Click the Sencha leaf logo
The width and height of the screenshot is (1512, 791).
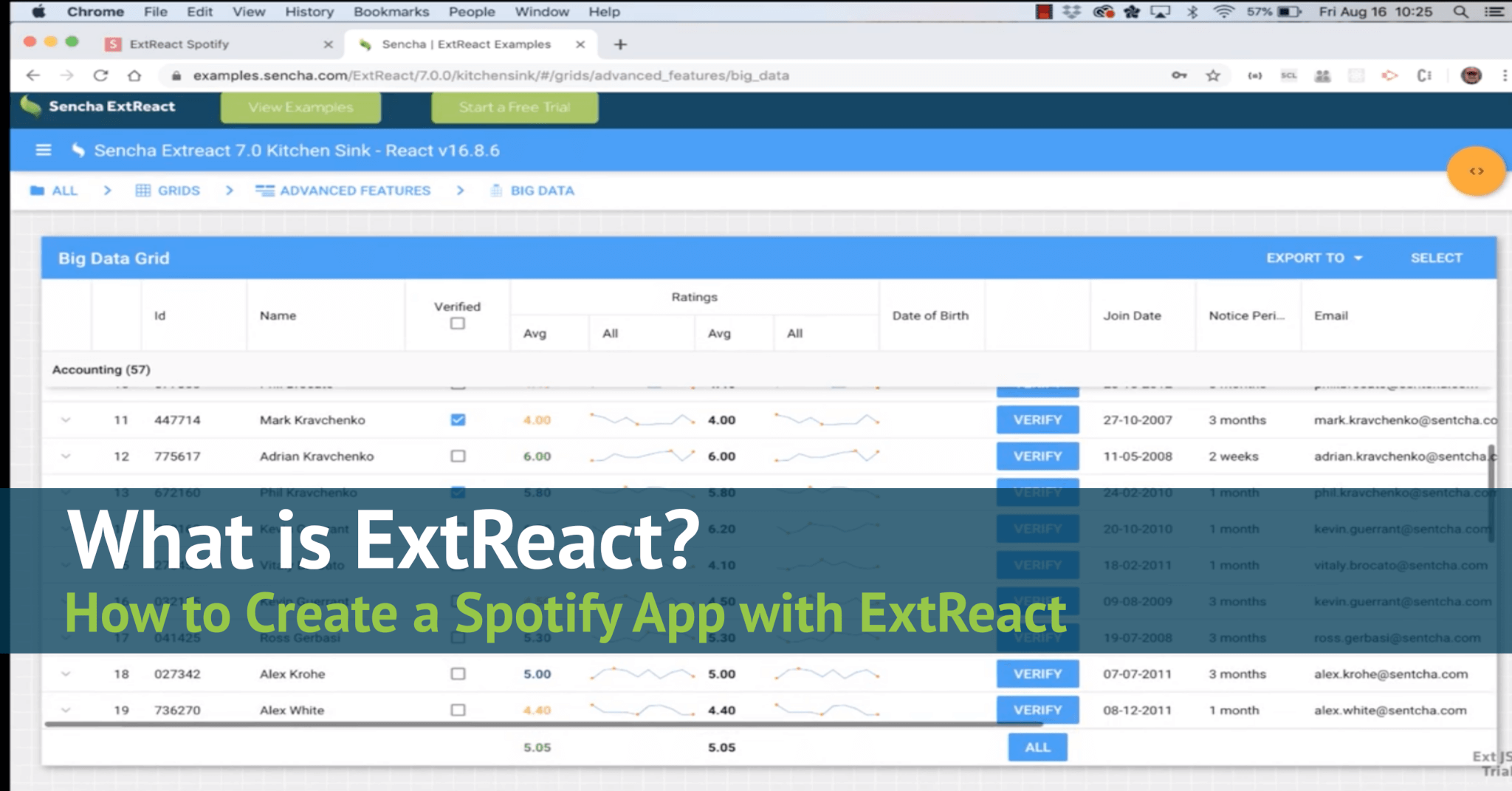point(31,106)
